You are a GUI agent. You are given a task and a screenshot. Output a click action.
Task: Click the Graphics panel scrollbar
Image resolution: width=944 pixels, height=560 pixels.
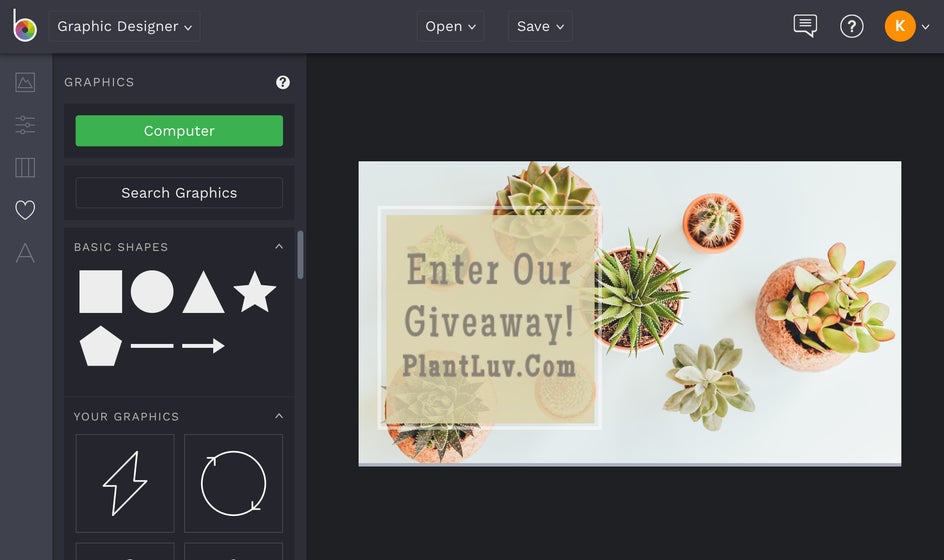coord(300,255)
